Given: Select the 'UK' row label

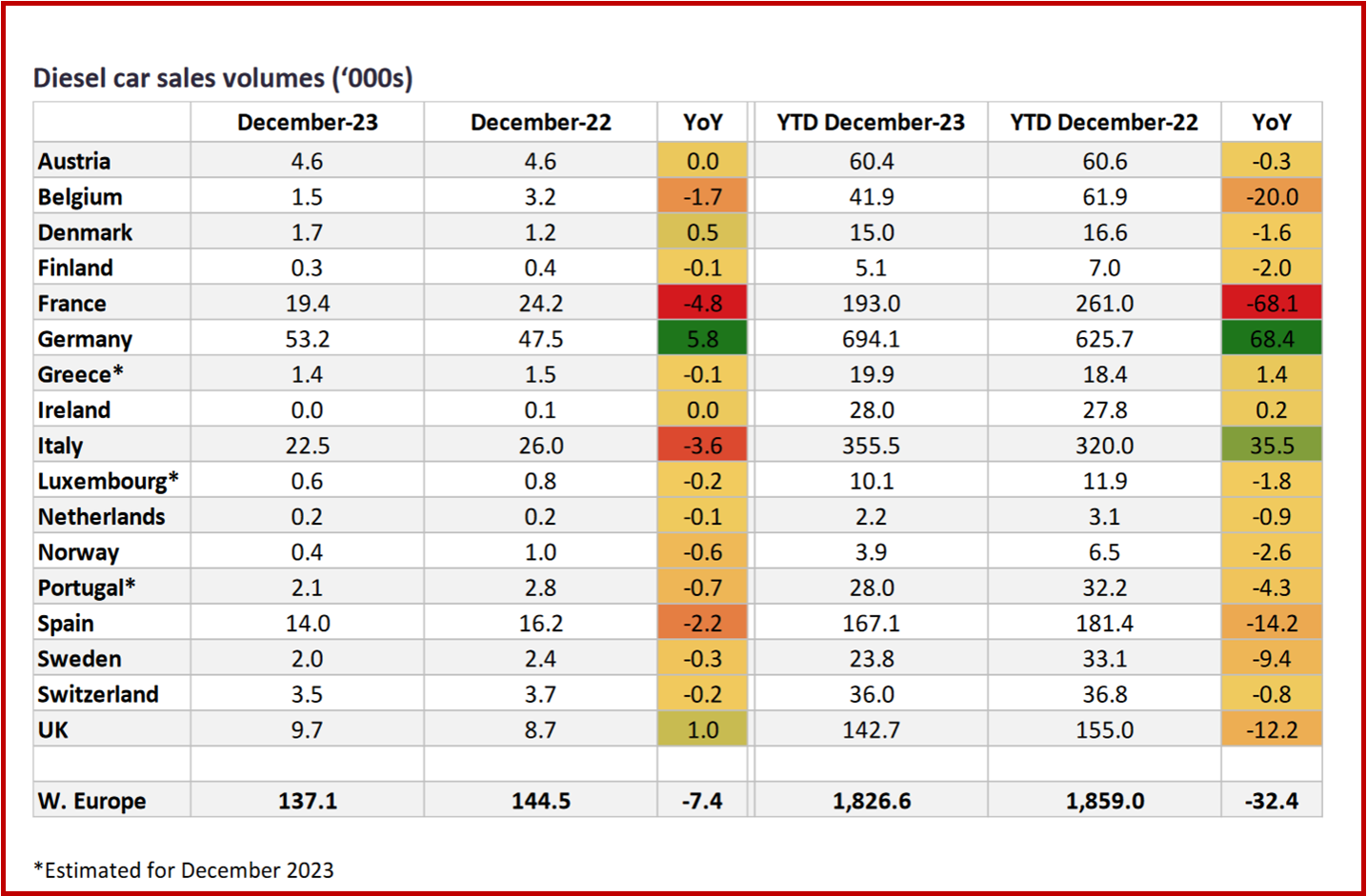Looking at the screenshot, I should [x=53, y=730].
